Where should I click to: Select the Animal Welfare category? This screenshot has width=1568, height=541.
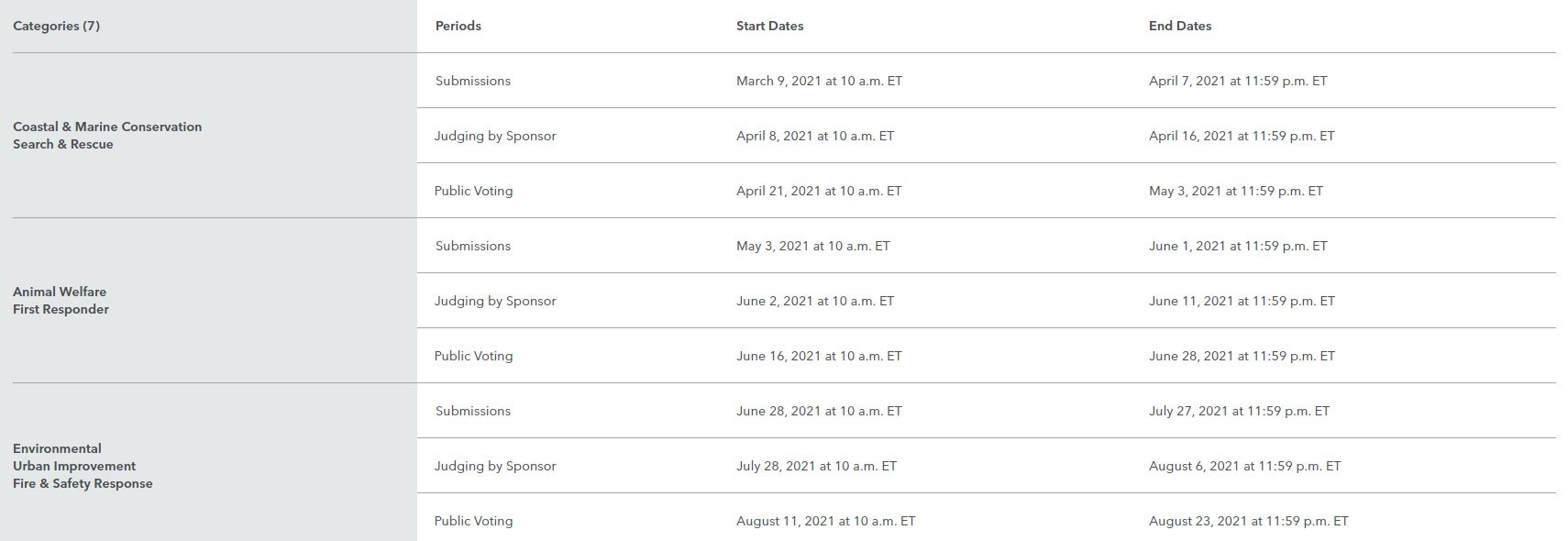[60, 292]
